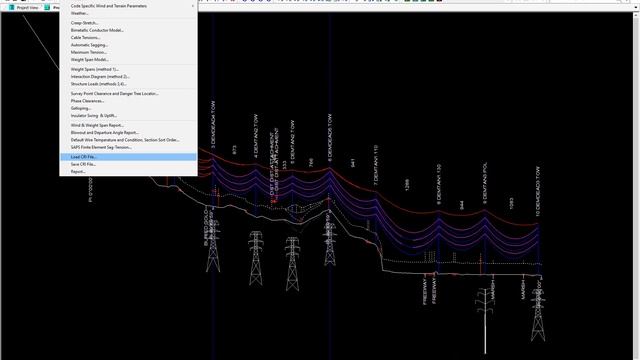Choose the Weather... menu entry
This screenshot has height=360, width=640.
pos(129,13)
